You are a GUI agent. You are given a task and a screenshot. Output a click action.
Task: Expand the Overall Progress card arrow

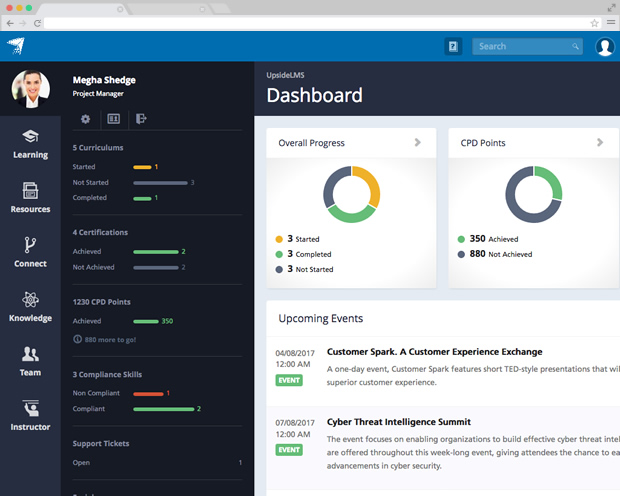418,142
